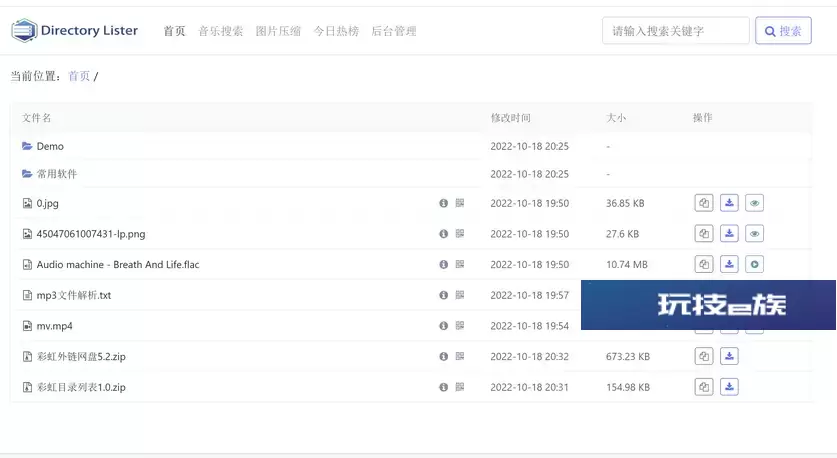837x458 pixels.
Task: Click the Demo folder icon
Action: [x=27, y=146]
